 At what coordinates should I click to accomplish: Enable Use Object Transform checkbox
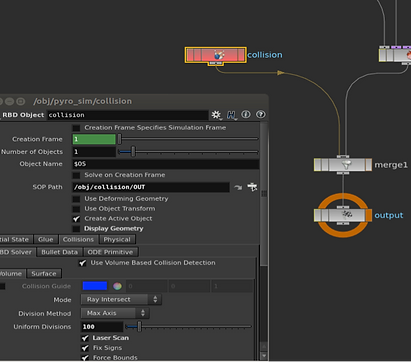click(76, 209)
